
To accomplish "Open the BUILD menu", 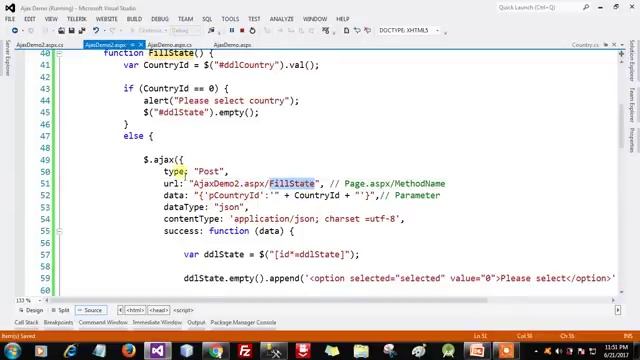I will pyautogui.click(x=134, y=19).
